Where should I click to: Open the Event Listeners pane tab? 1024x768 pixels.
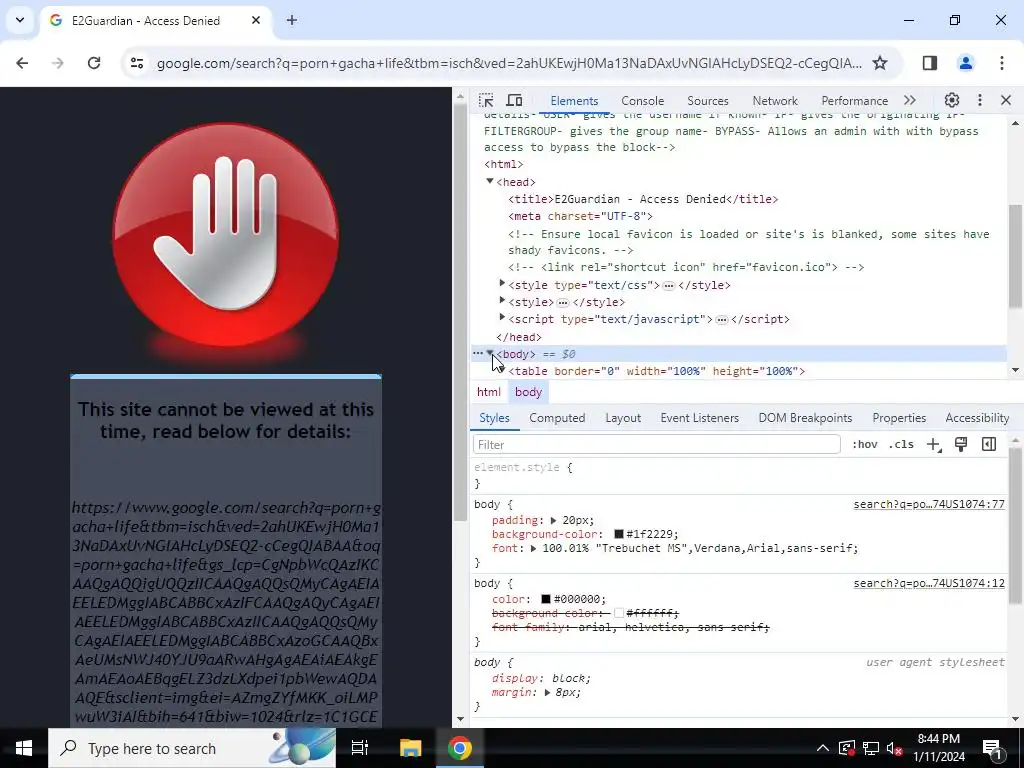coord(699,418)
